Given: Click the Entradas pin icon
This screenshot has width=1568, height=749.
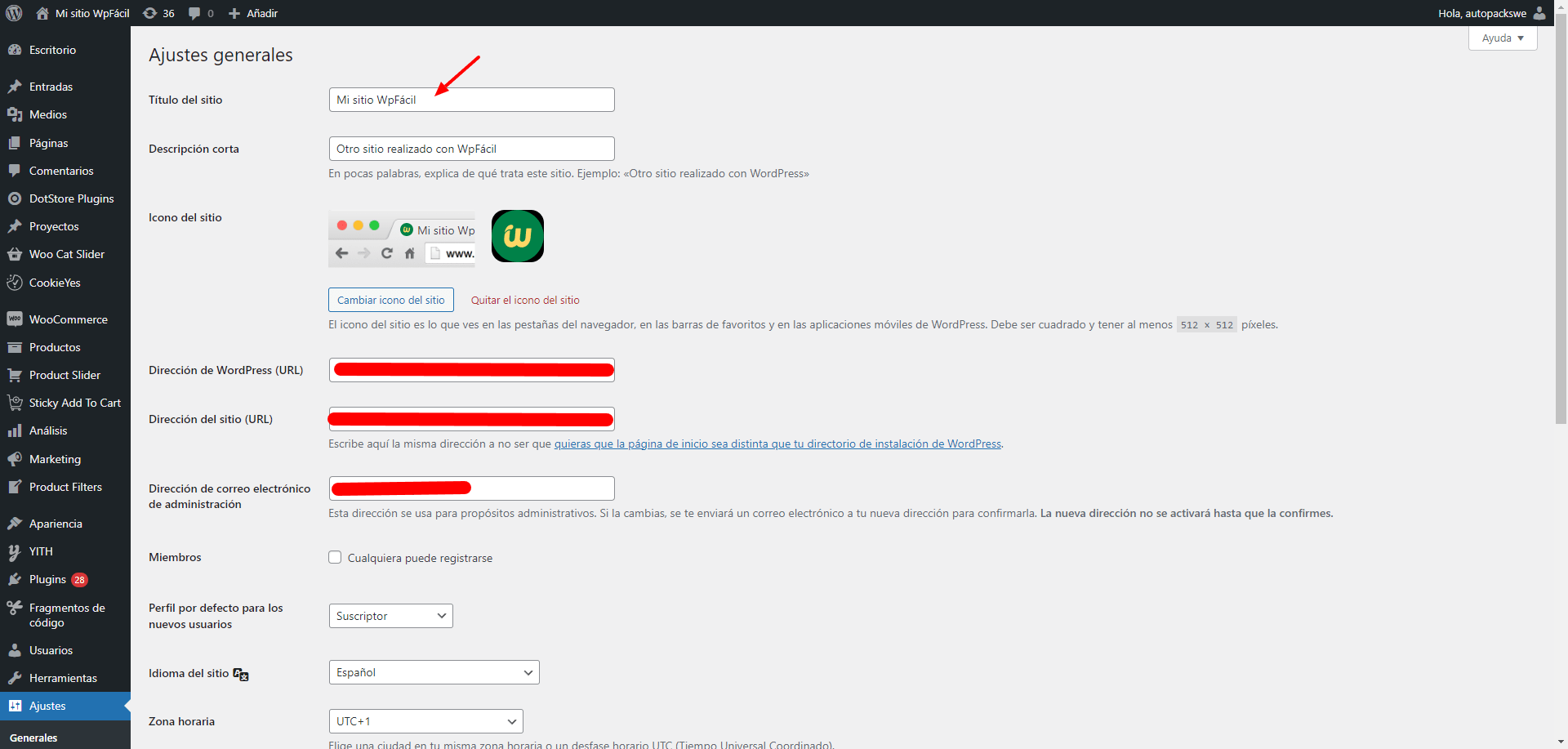Looking at the screenshot, I should click(15, 87).
